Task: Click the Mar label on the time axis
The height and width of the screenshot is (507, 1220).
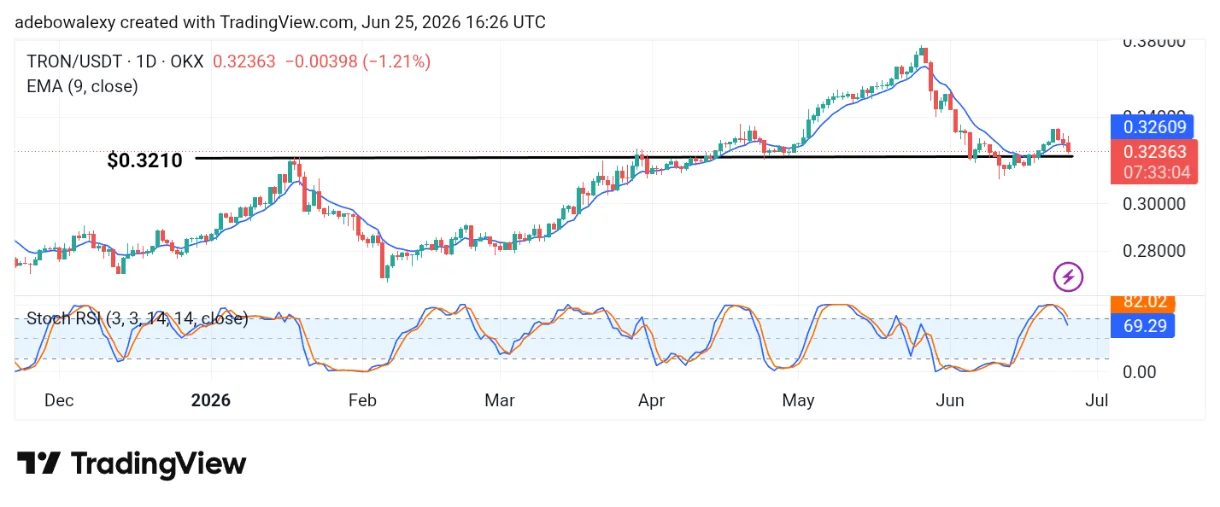Action: pos(499,400)
